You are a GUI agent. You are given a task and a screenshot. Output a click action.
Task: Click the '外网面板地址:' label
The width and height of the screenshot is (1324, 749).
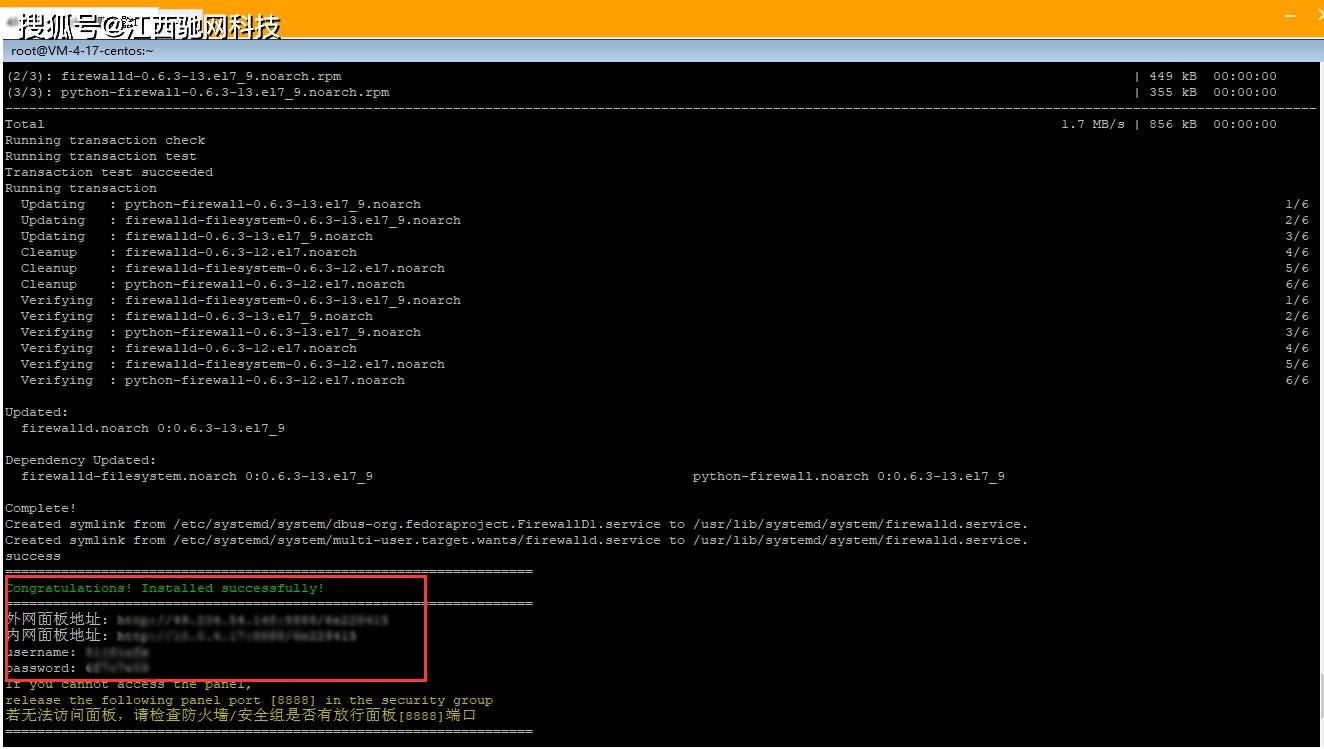57,620
